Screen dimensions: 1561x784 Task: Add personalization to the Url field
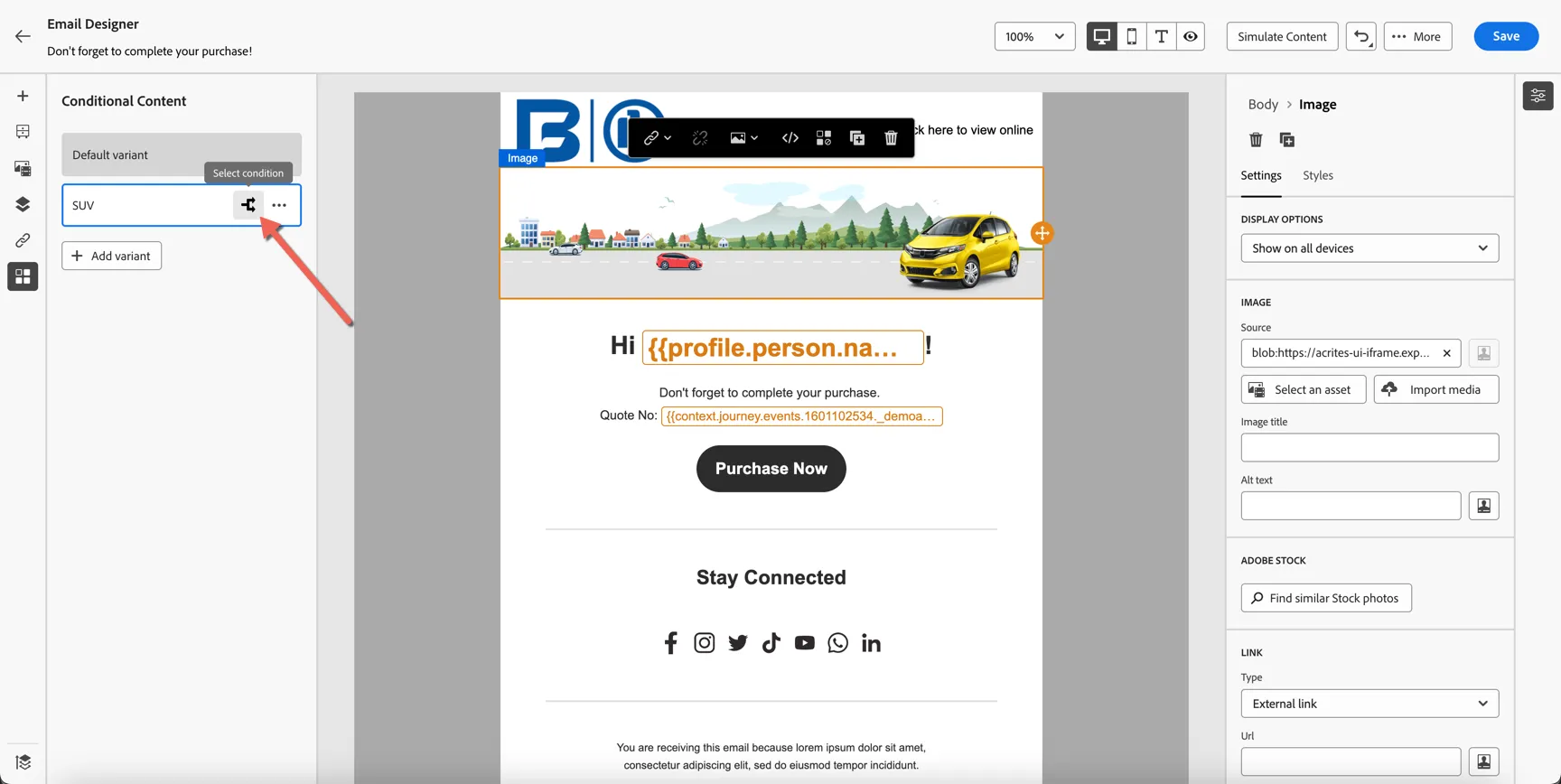click(1483, 762)
